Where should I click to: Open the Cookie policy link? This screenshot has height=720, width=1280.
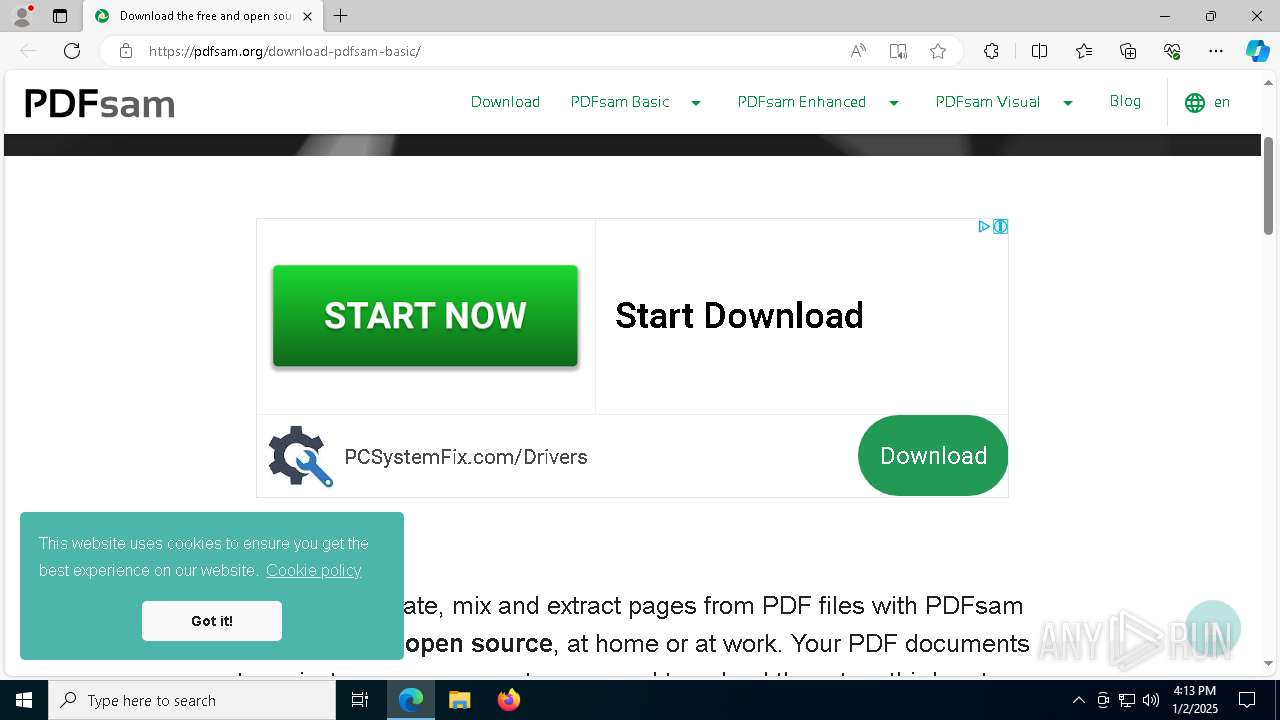313,570
